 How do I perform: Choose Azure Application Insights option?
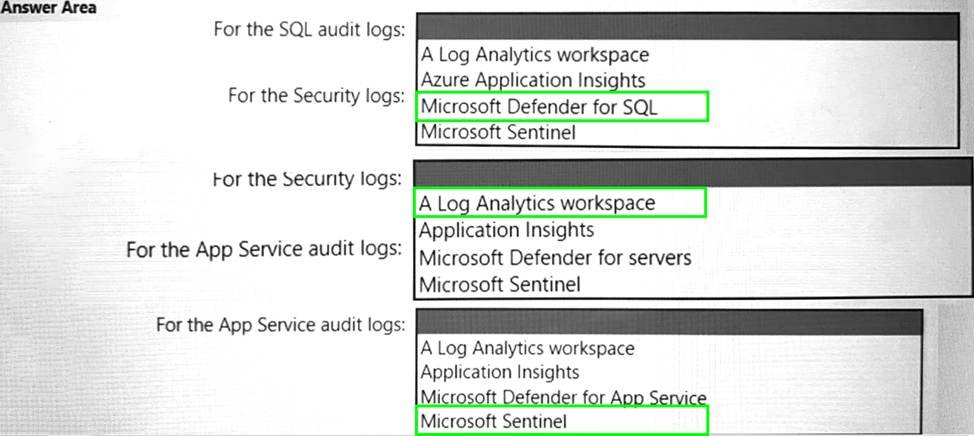[x=533, y=80]
